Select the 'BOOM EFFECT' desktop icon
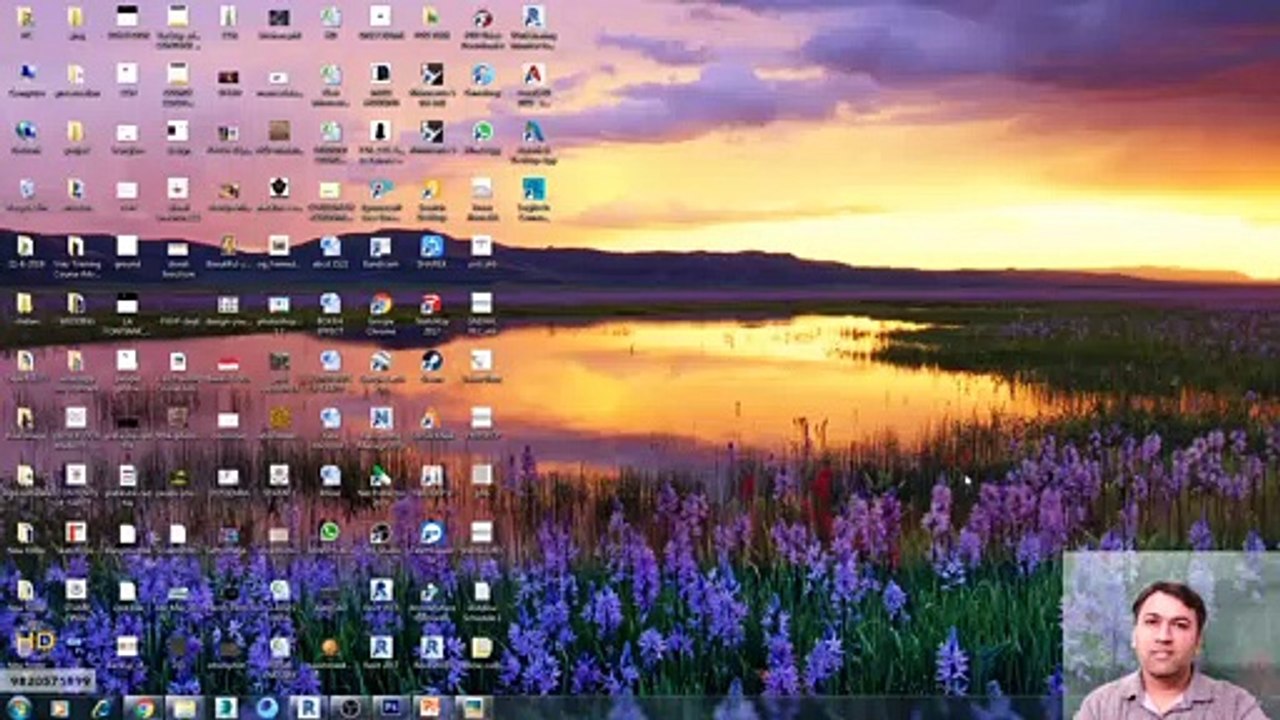 click(x=330, y=311)
